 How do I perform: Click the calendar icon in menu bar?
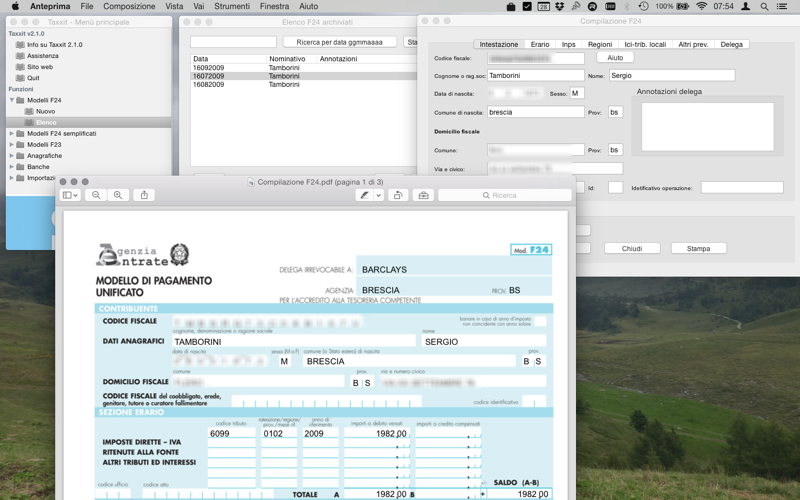pyautogui.click(x=543, y=6)
